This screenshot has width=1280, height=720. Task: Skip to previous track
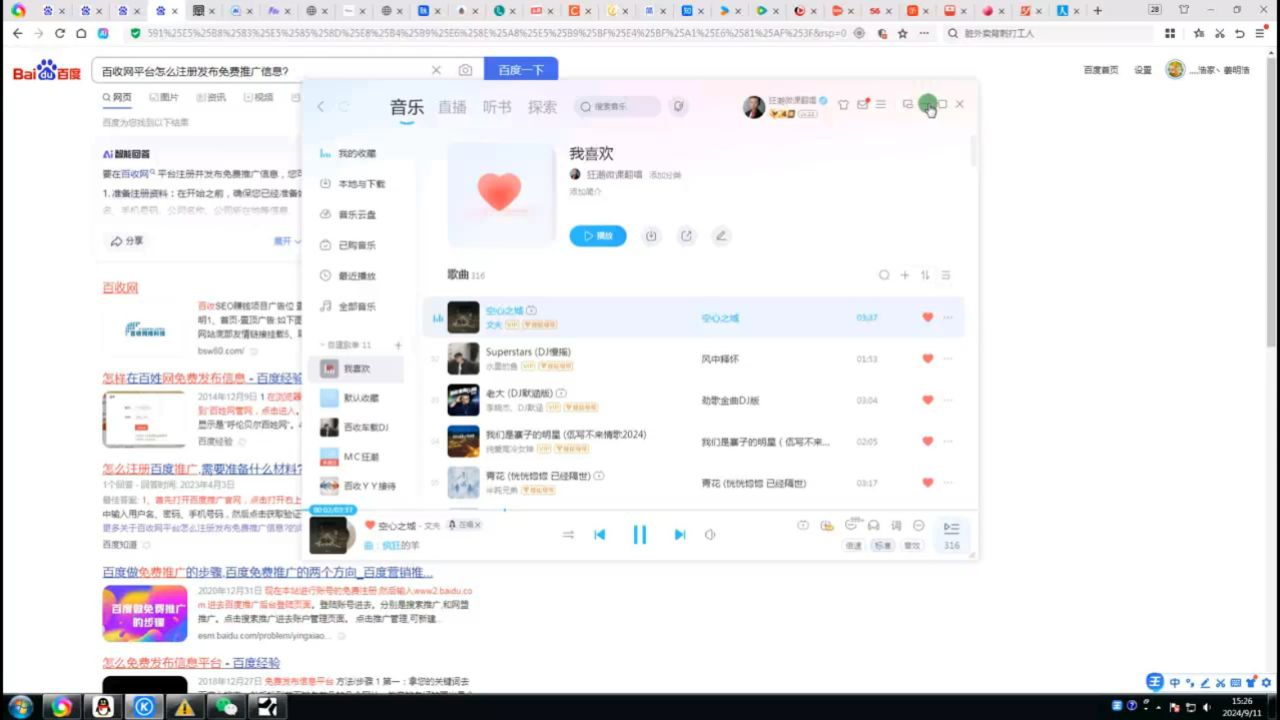point(600,535)
